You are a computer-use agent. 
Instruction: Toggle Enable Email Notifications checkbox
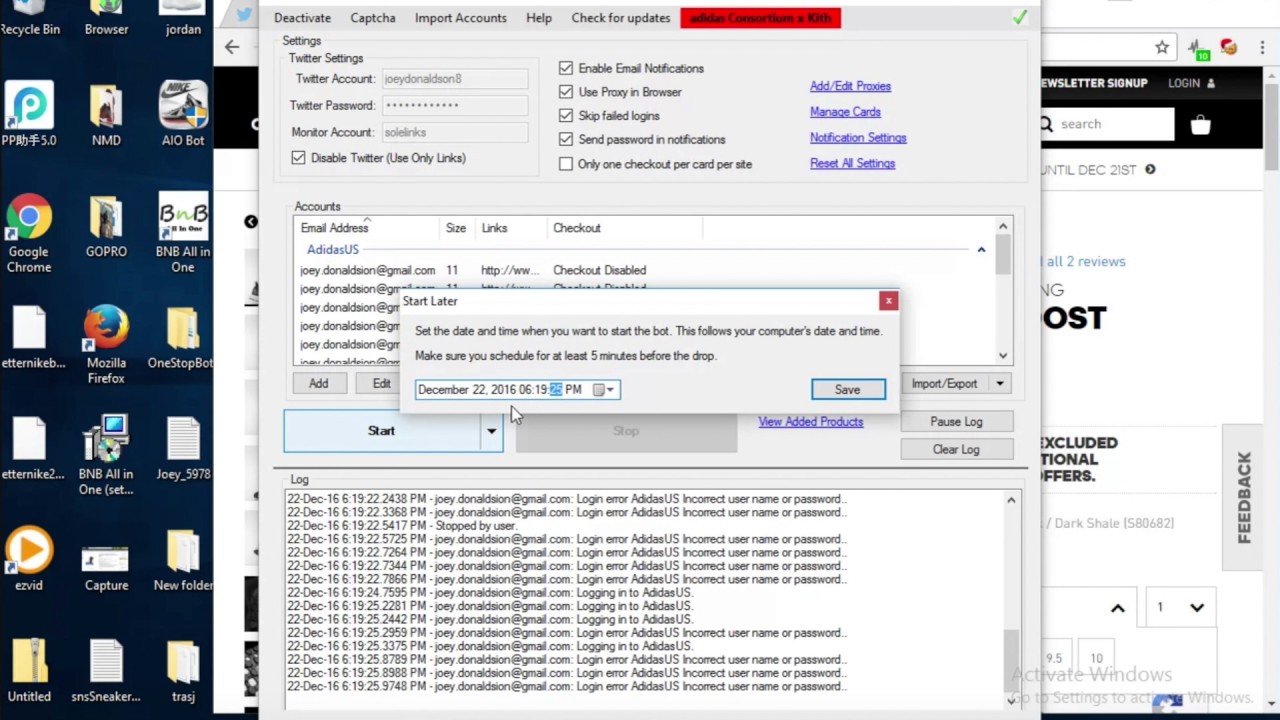tap(566, 68)
